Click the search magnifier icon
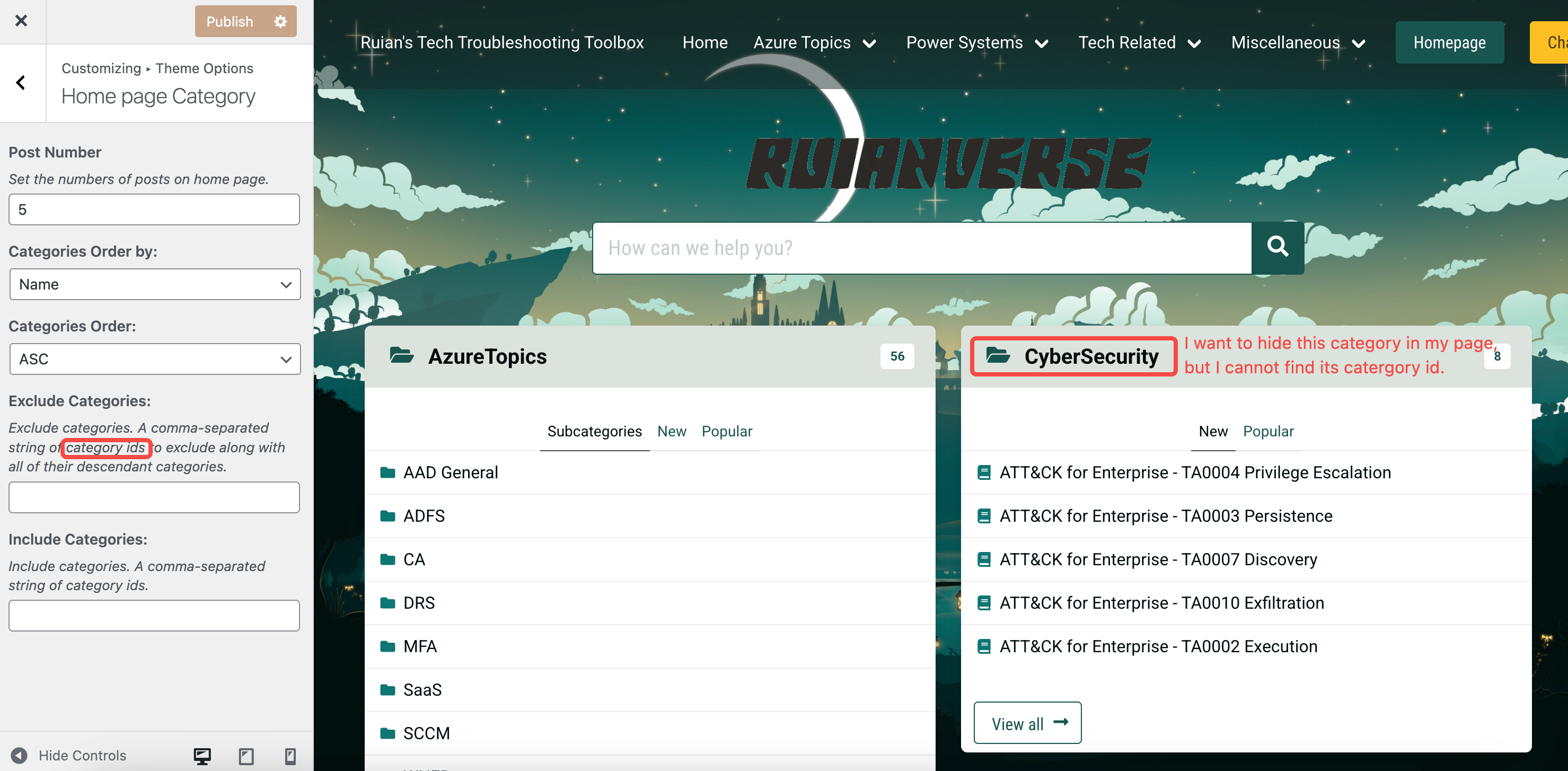The height and width of the screenshot is (771, 1568). [x=1277, y=247]
